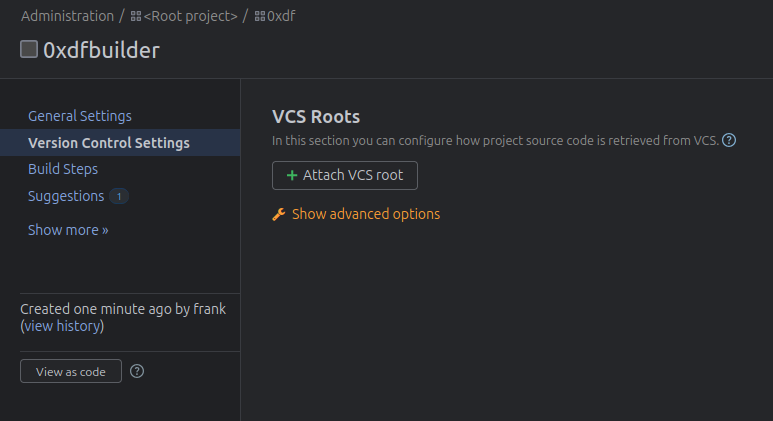
Task: Click the View as code button
Action: point(70,371)
